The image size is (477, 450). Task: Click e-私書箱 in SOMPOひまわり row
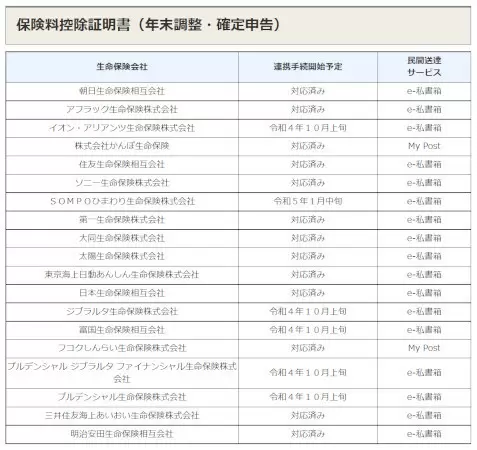pyautogui.click(x=424, y=201)
